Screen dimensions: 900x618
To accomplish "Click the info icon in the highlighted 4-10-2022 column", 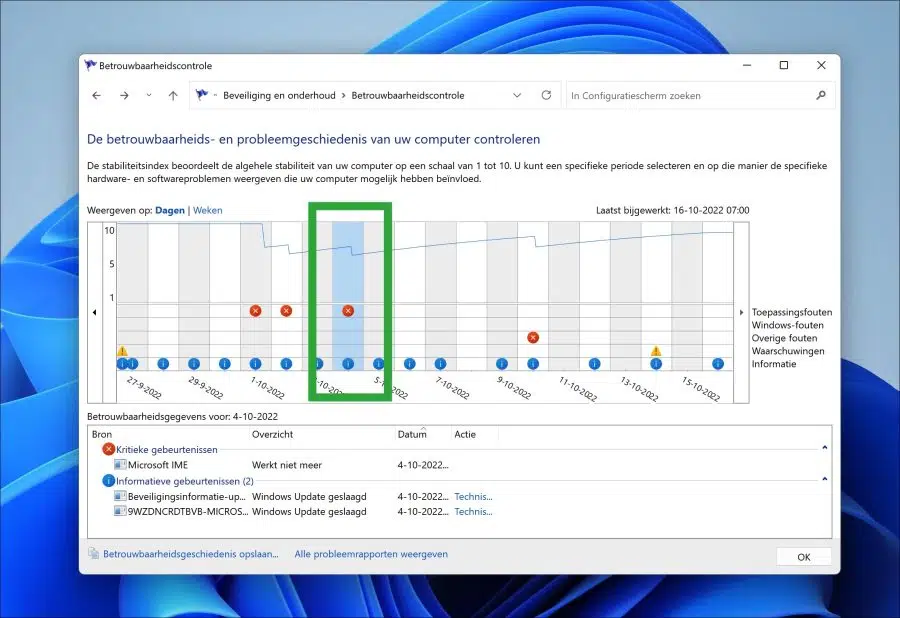I will [x=348, y=364].
